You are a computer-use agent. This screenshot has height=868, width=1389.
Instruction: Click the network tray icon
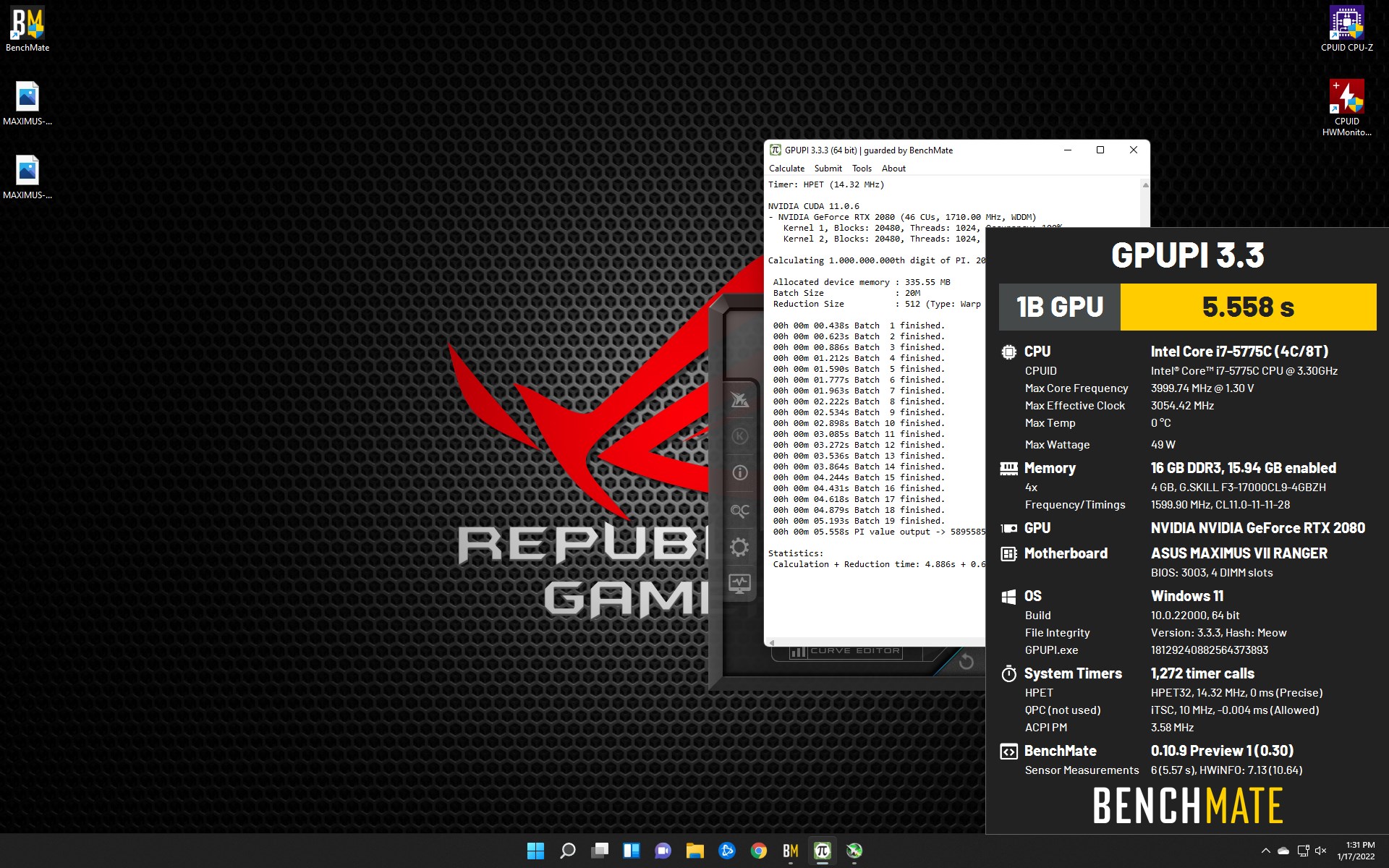[x=1303, y=851]
